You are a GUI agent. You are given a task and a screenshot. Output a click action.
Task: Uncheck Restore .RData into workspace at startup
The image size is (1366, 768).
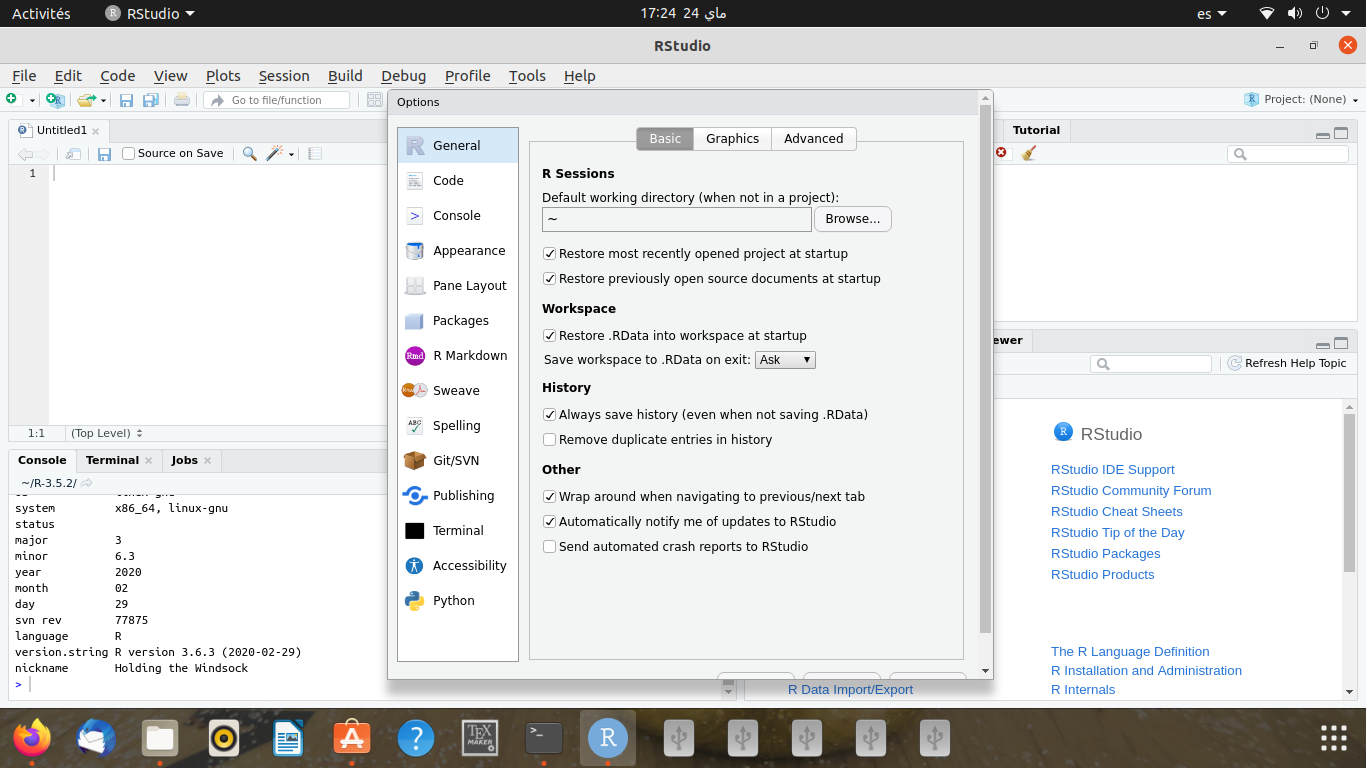[549, 336]
